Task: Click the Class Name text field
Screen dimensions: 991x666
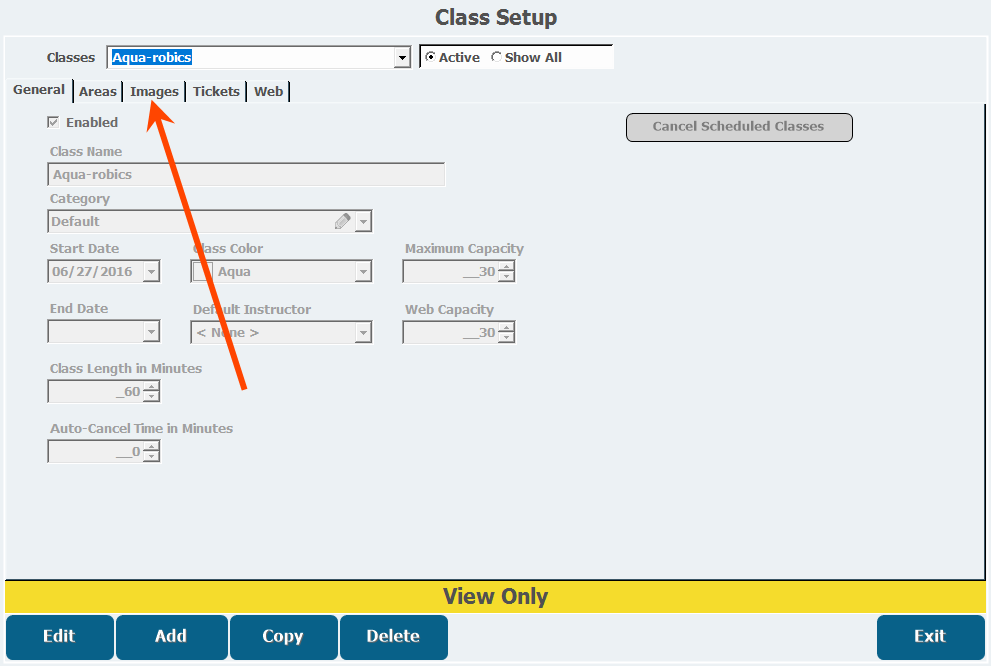Action: pyautogui.click(x=246, y=174)
